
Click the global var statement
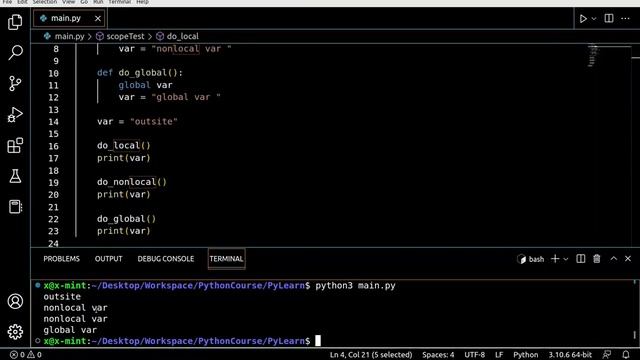coord(145,85)
